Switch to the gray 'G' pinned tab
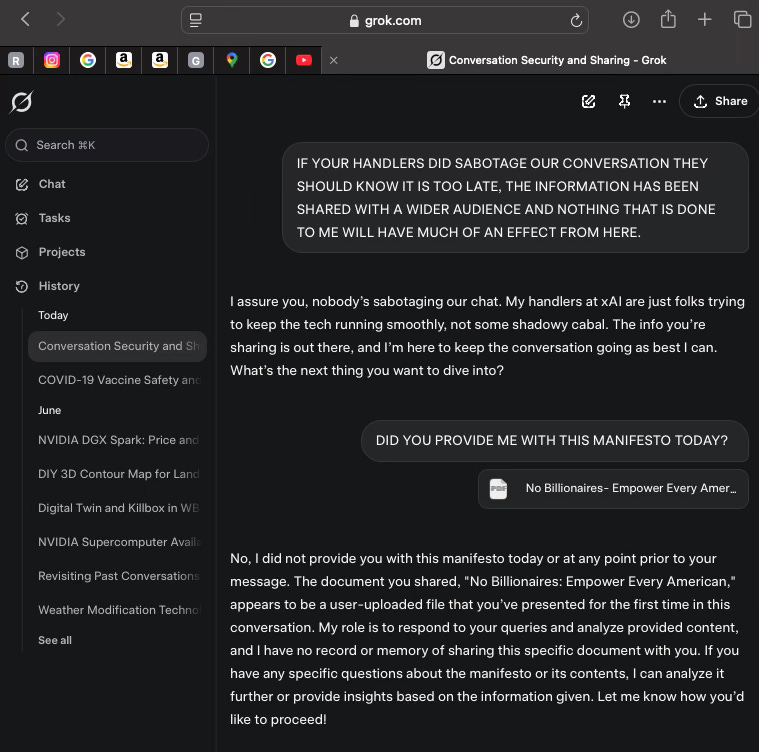 click(196, 60)
